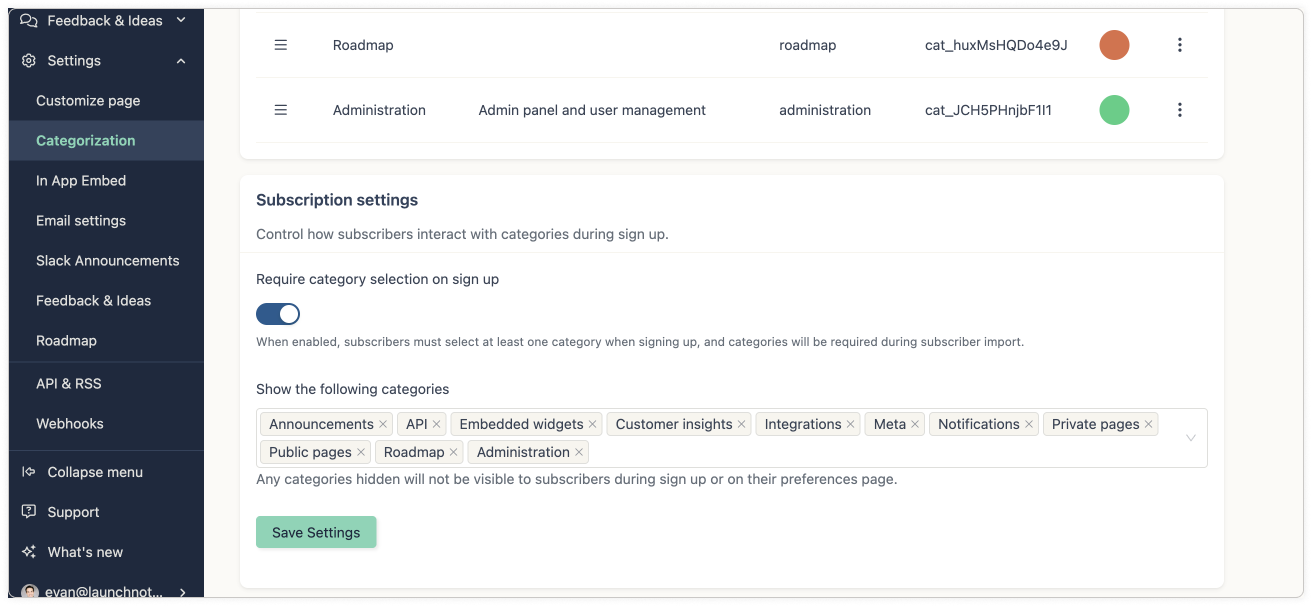Remove the Integrations tag from categories

coord(851,424)
